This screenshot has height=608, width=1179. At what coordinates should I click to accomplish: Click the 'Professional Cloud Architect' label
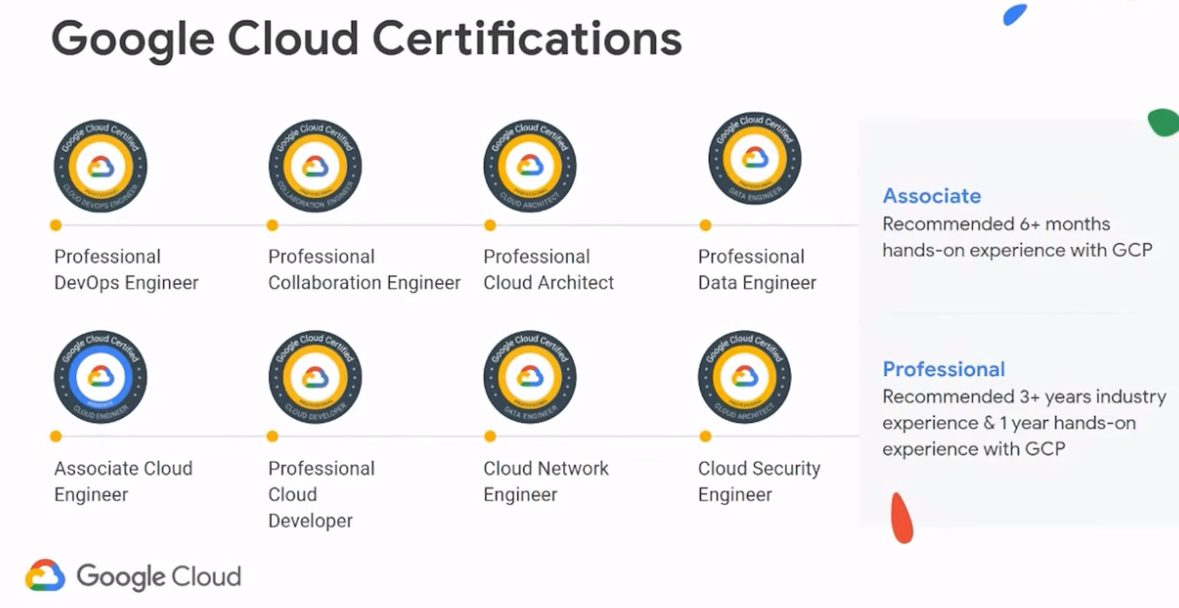tap(549, 270)
